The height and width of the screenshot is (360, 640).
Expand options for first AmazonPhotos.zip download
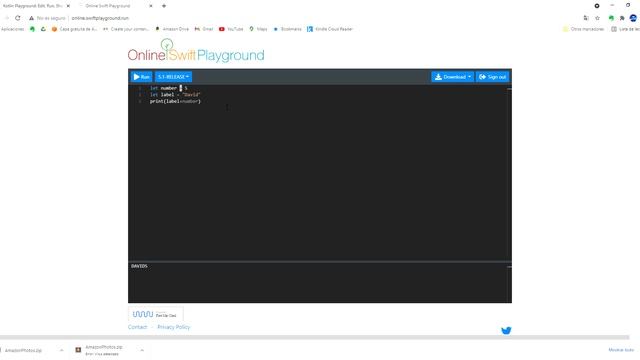click(x=62, y=350)
